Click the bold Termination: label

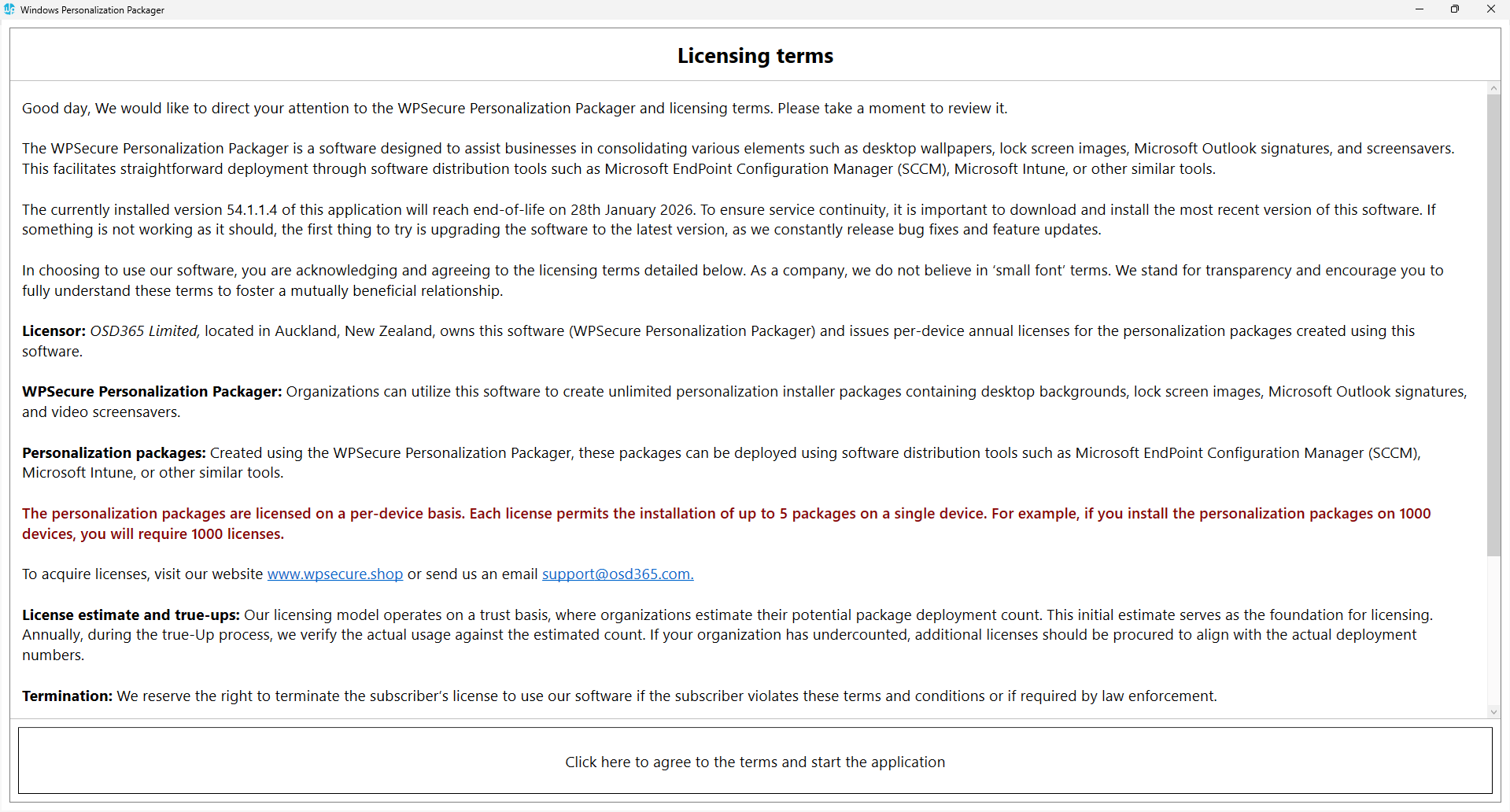point(67,696)
